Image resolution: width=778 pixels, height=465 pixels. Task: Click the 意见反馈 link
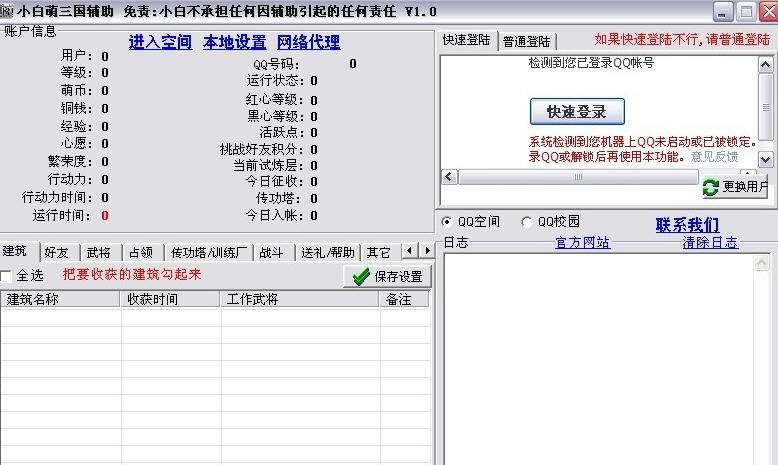coord(714,157)
